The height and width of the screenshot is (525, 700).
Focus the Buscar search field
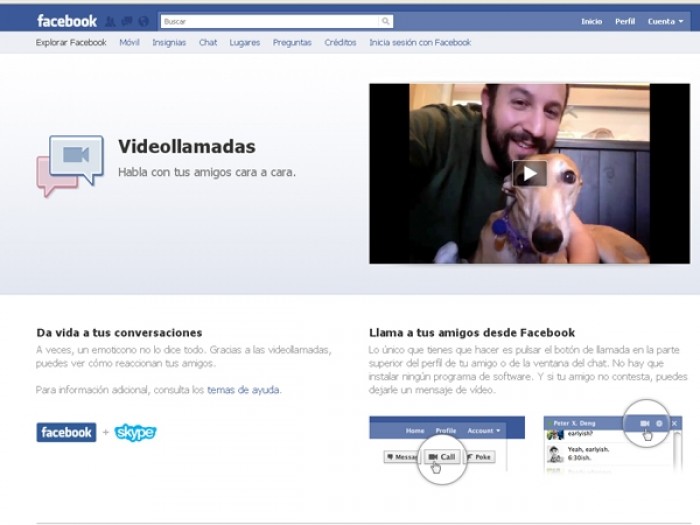(270, 21)
